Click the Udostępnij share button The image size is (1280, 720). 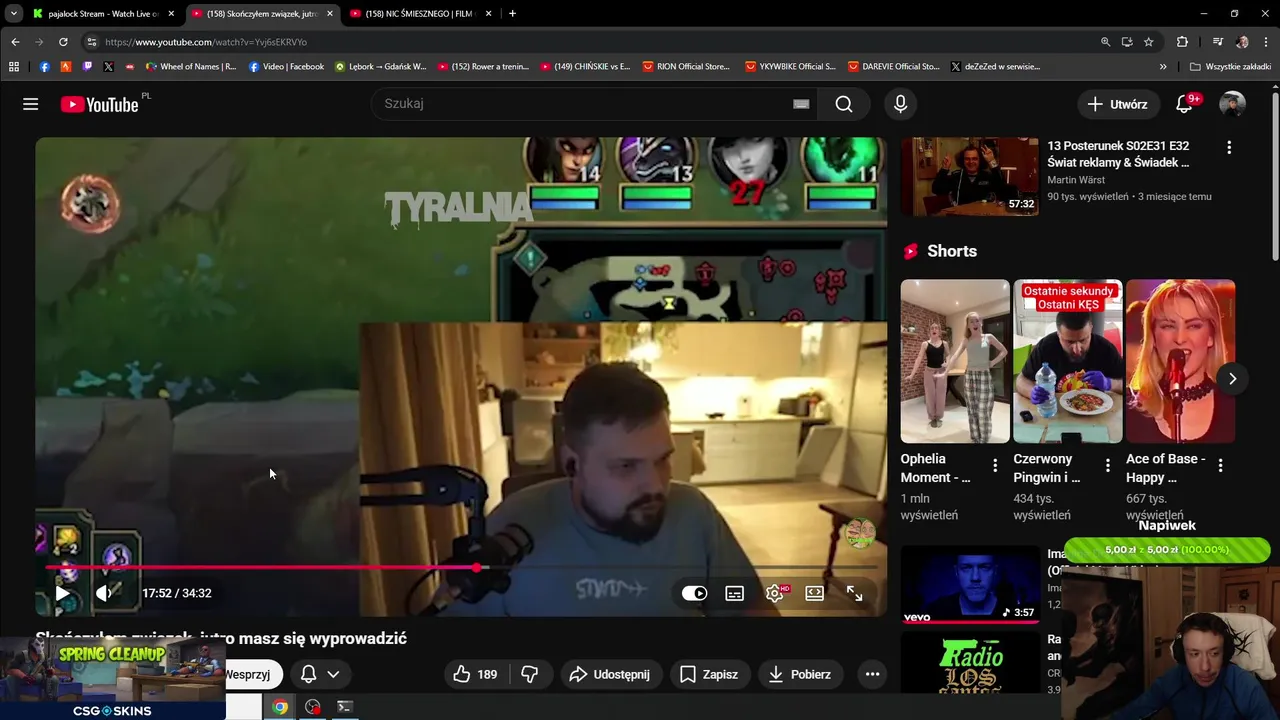pos(610,674)
